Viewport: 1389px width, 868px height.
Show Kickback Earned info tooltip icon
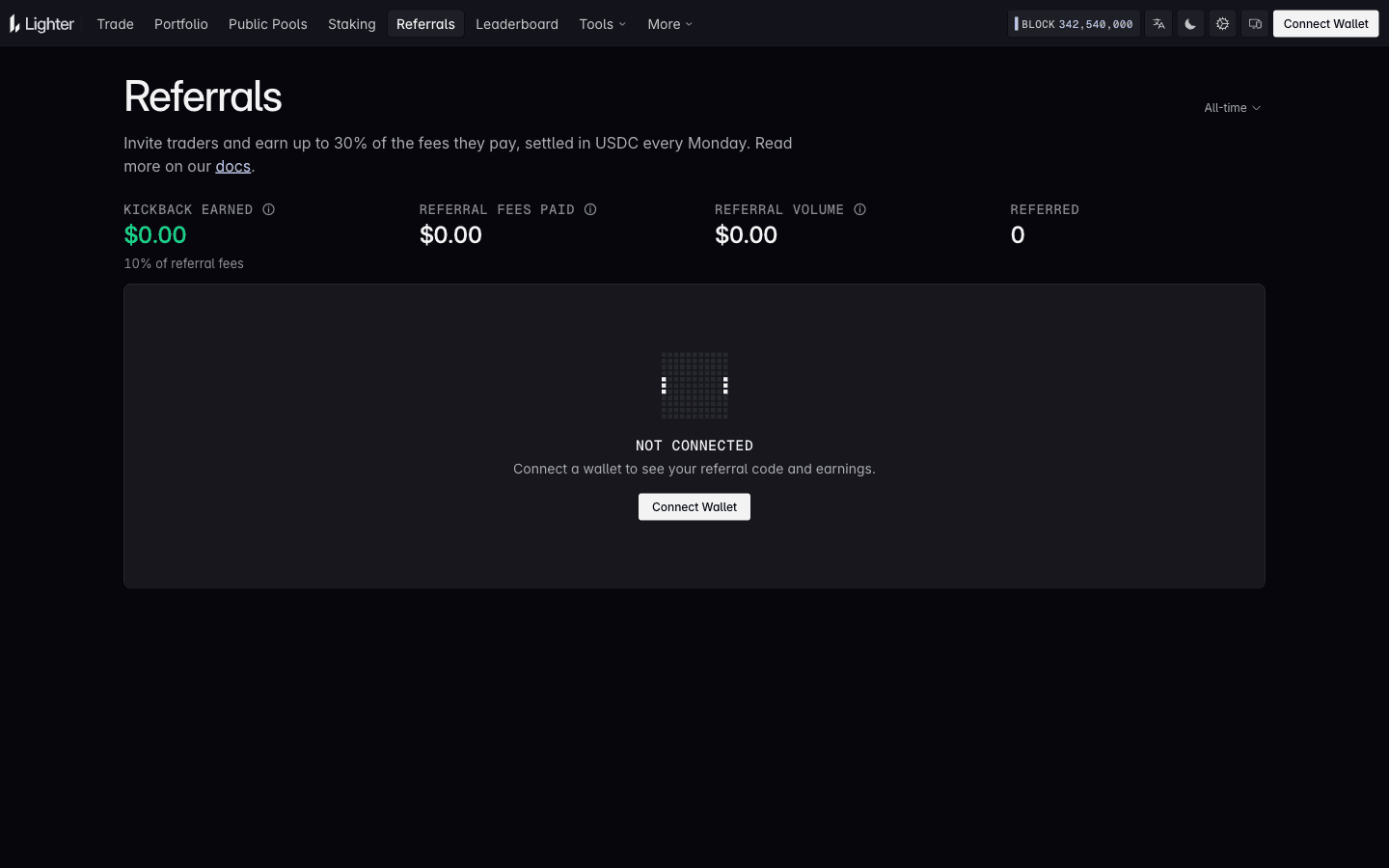click(269, 209)
